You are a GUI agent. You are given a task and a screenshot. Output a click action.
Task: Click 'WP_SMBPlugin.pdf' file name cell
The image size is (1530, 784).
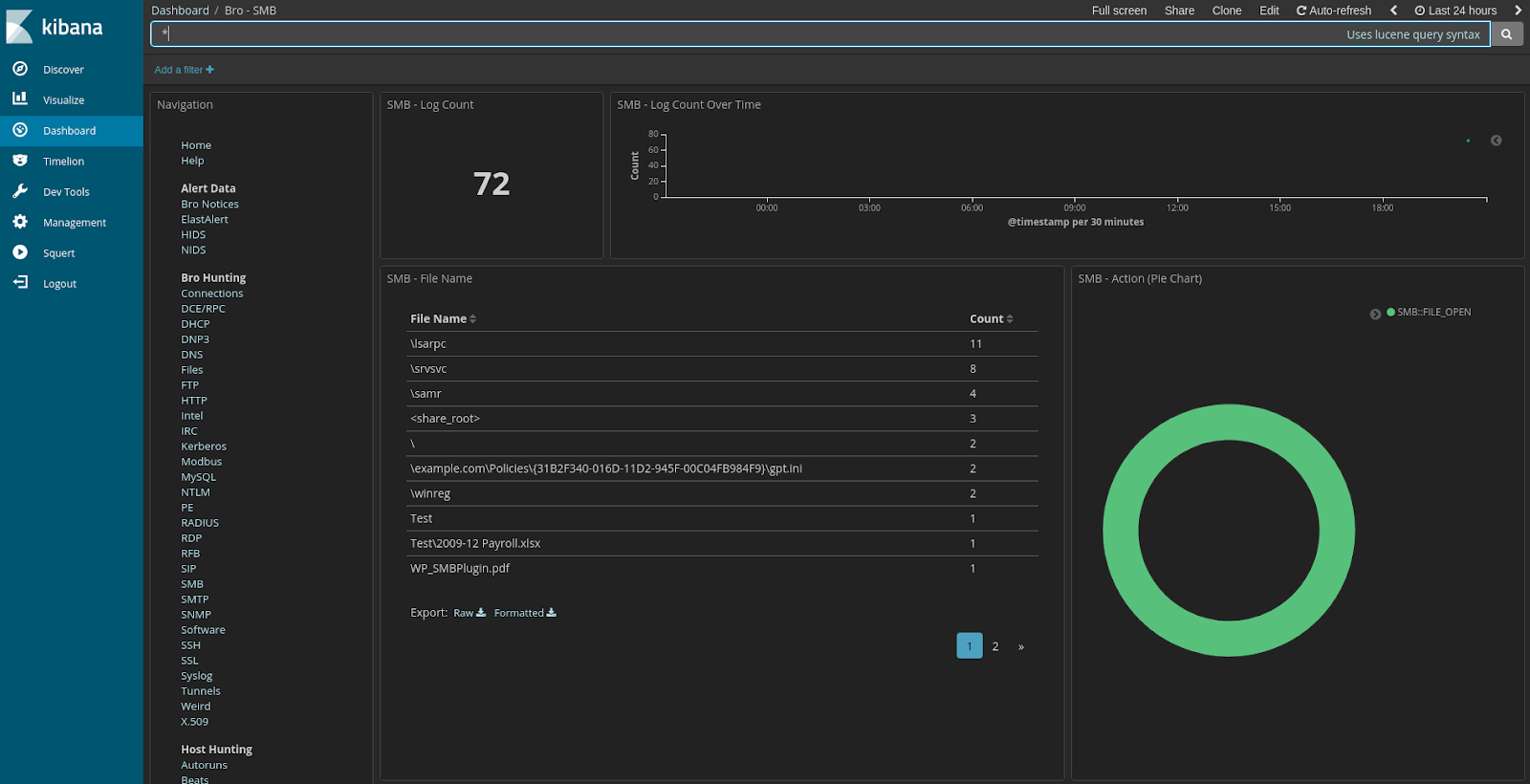point(460,568)
